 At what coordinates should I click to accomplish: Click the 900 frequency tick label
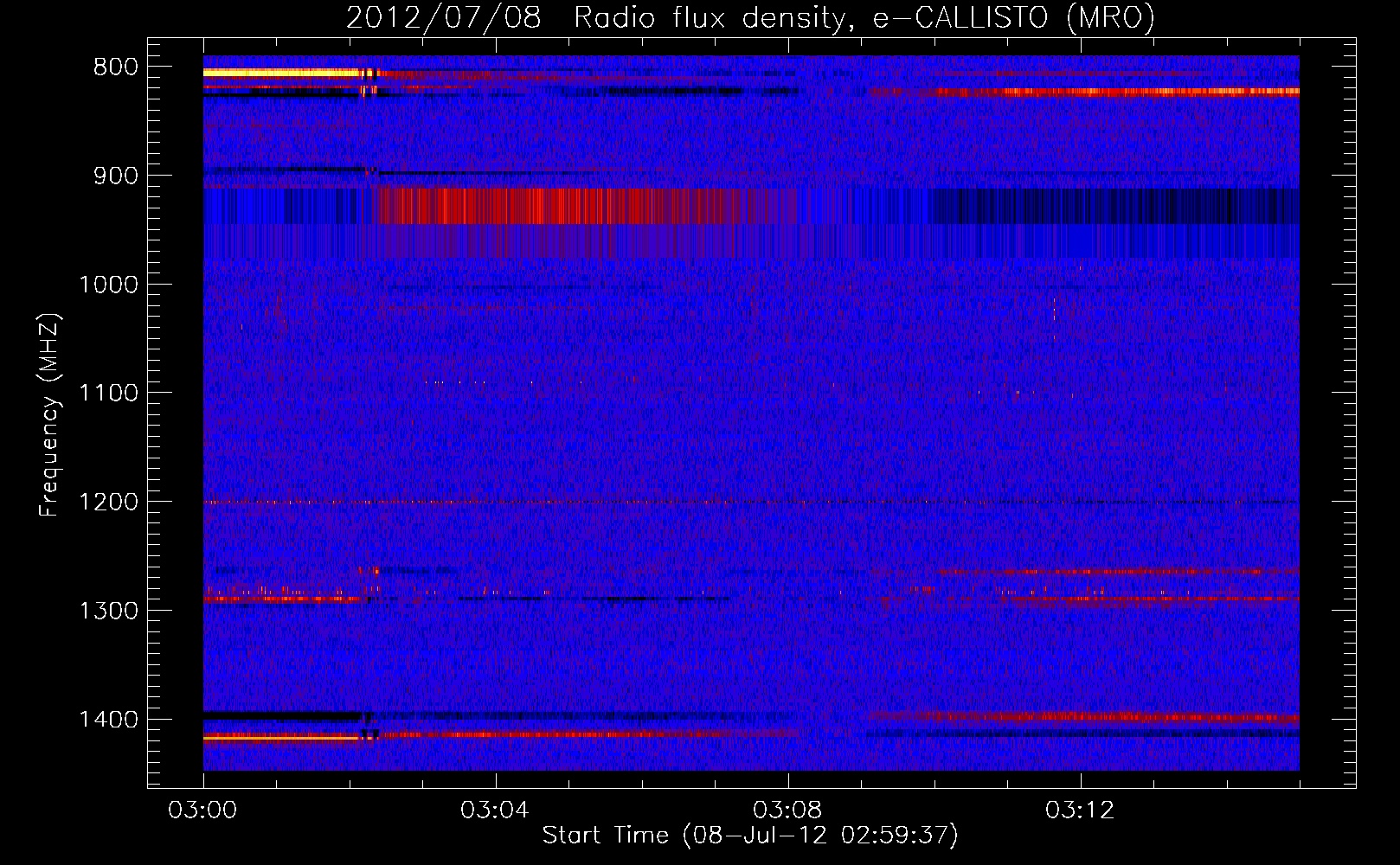pos(115,176)
